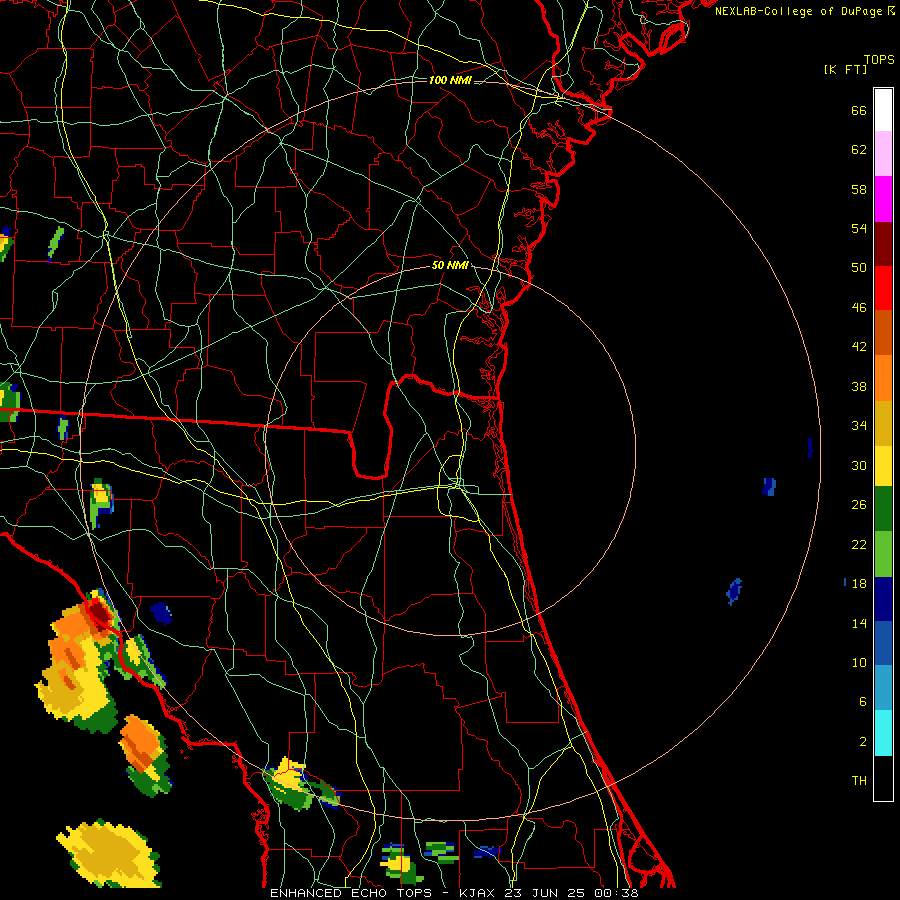Click the "26" legend value

(859, 505)
